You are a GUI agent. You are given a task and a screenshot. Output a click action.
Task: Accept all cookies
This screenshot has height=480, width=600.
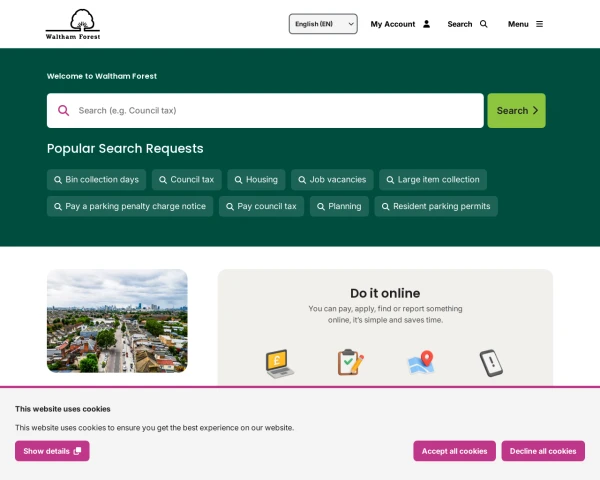[454, 451]
